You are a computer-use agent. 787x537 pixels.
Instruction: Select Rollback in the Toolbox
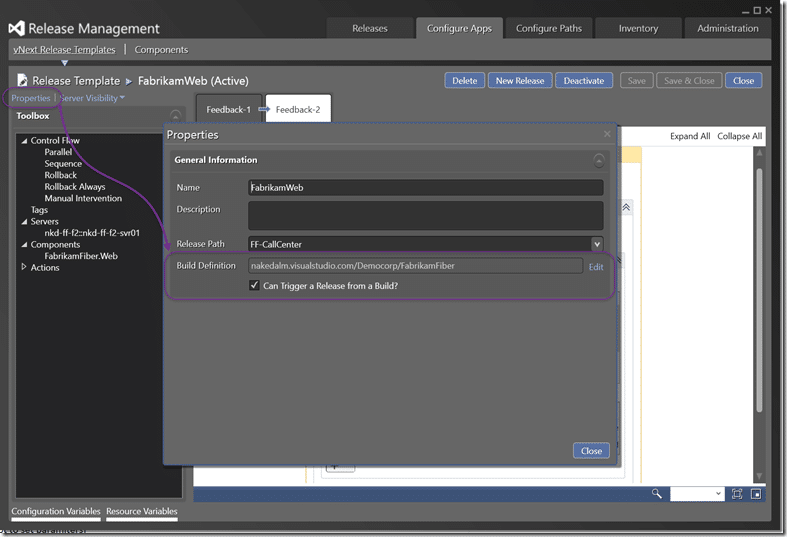click(61, 175)
